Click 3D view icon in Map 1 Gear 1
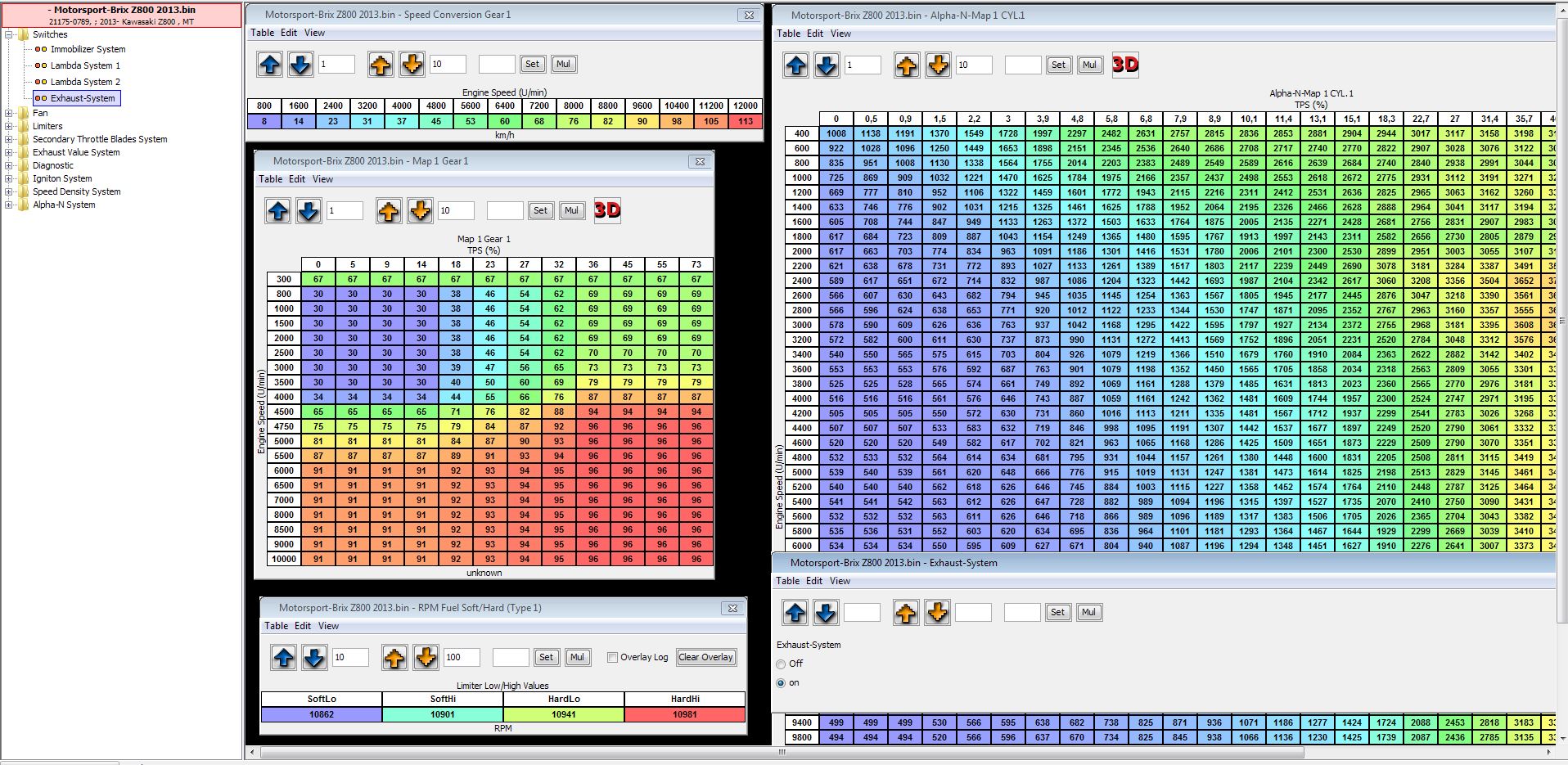 (606, 210)
